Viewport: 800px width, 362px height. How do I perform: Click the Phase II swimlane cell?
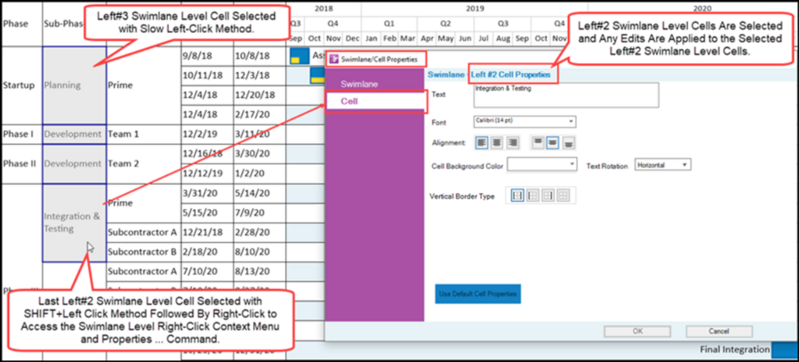(21, 164)
